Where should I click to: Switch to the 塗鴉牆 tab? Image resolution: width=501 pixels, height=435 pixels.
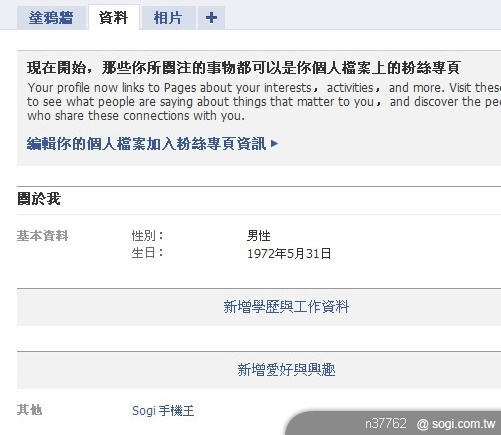(51, 18)
